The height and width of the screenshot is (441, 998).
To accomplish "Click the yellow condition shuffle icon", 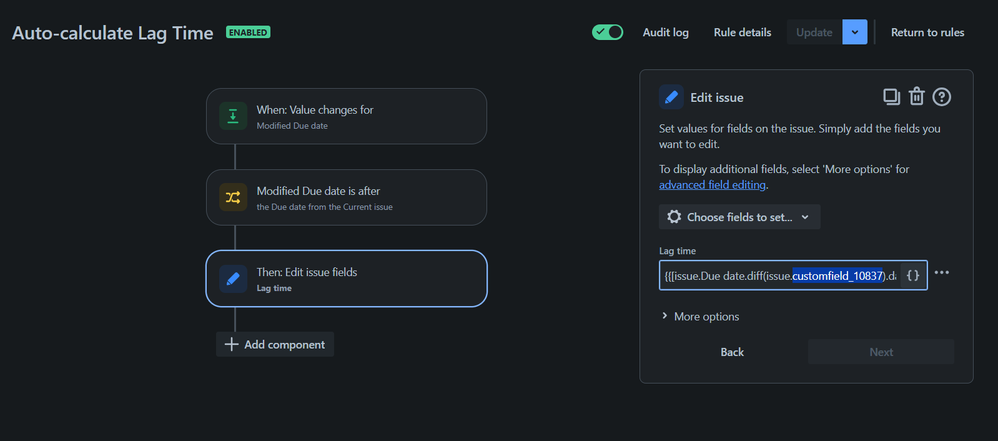I will coord(233,197).
